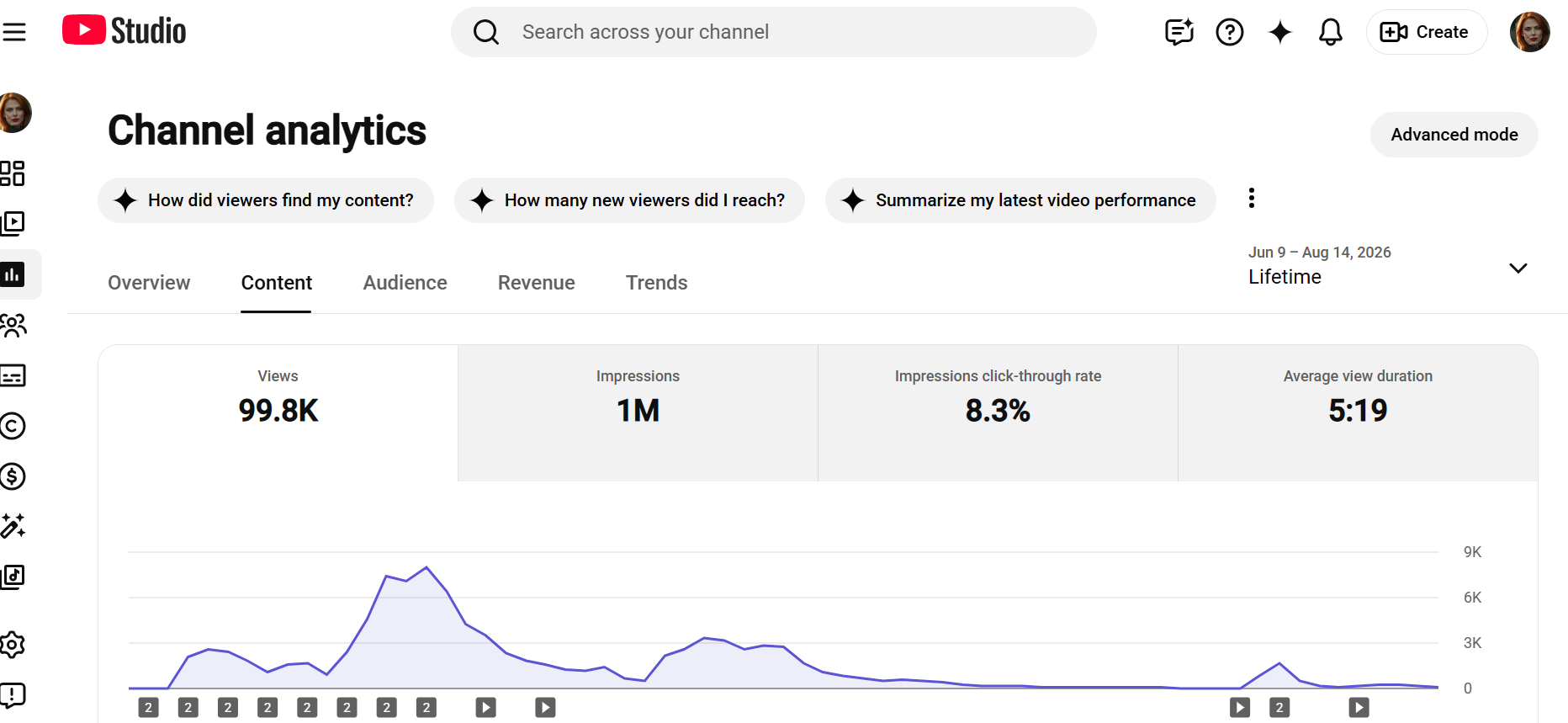Image resolution: width=1568 pixels, height=723 pixels.
Task: Open the Send feedback sidebar icon
Action: 13,695
